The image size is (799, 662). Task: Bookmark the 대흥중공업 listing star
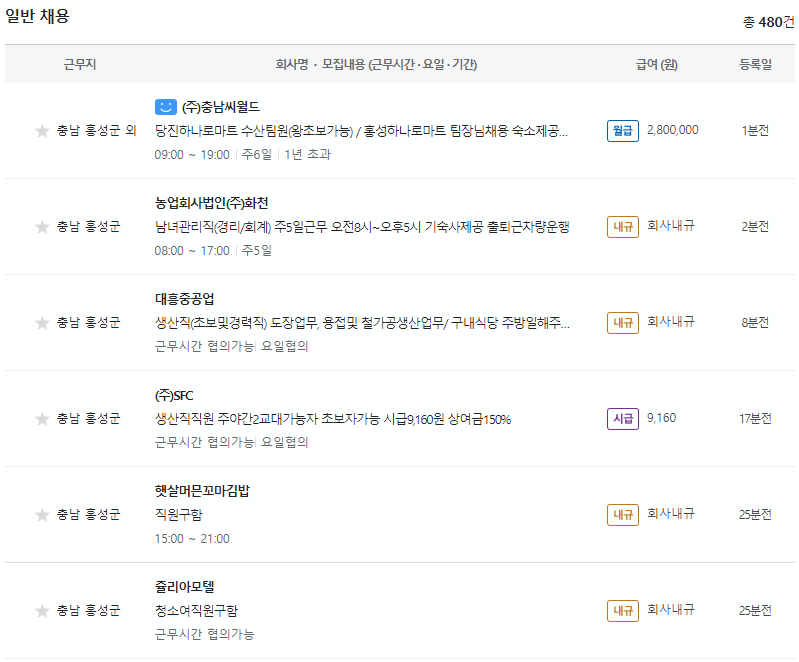[x=42, y=323]
